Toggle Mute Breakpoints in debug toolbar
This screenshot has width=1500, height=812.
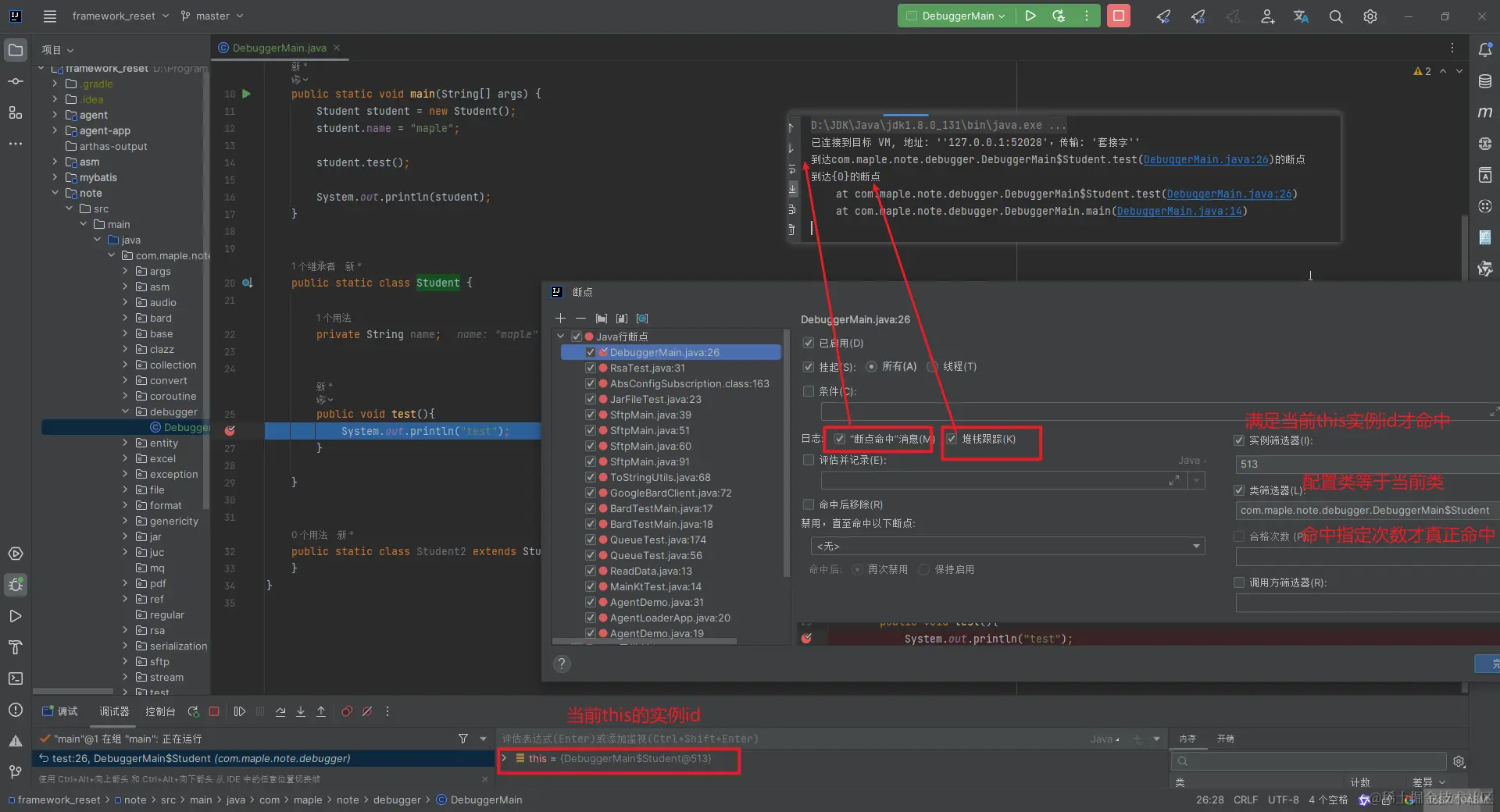pyautogui.click(x=367, y=711)
